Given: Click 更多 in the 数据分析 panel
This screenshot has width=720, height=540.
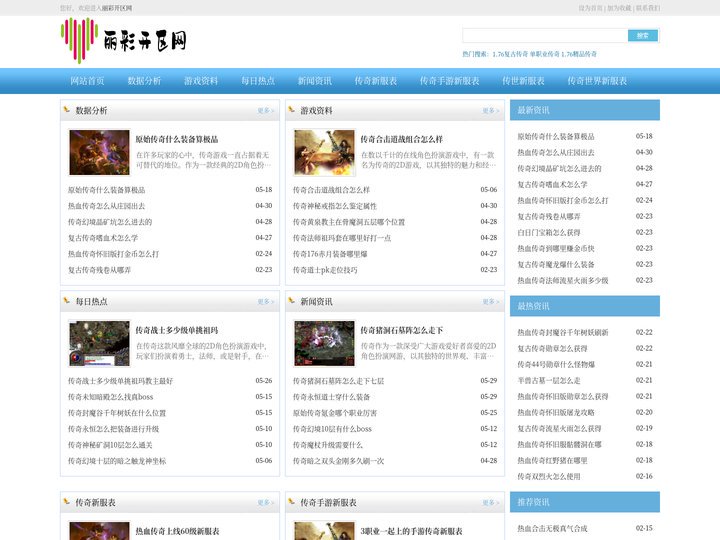Looking at the screenshot, I should pyautogui.click(x=265, y=111).
